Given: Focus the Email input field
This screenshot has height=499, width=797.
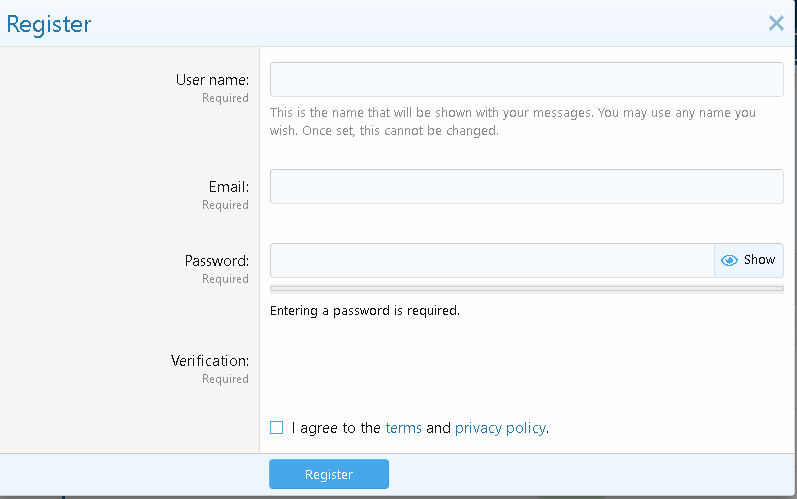Looking at the screenshot, I should pyautogui.click(x=526, y=186).
